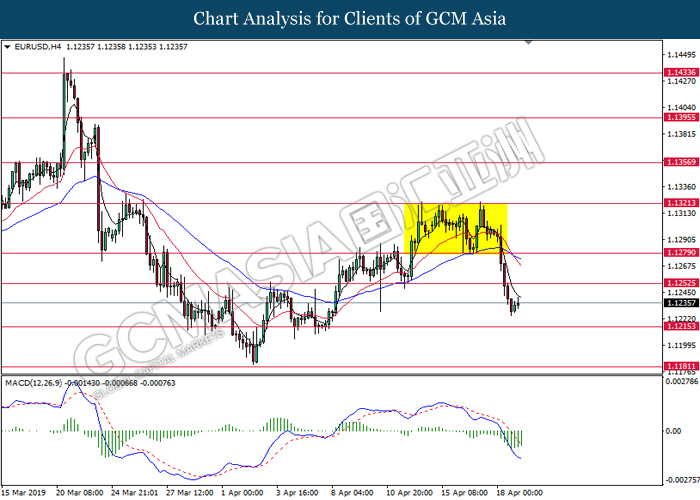700x500 pixels.
Task: Click the chart shift marker at top
Action: point(529,43)
